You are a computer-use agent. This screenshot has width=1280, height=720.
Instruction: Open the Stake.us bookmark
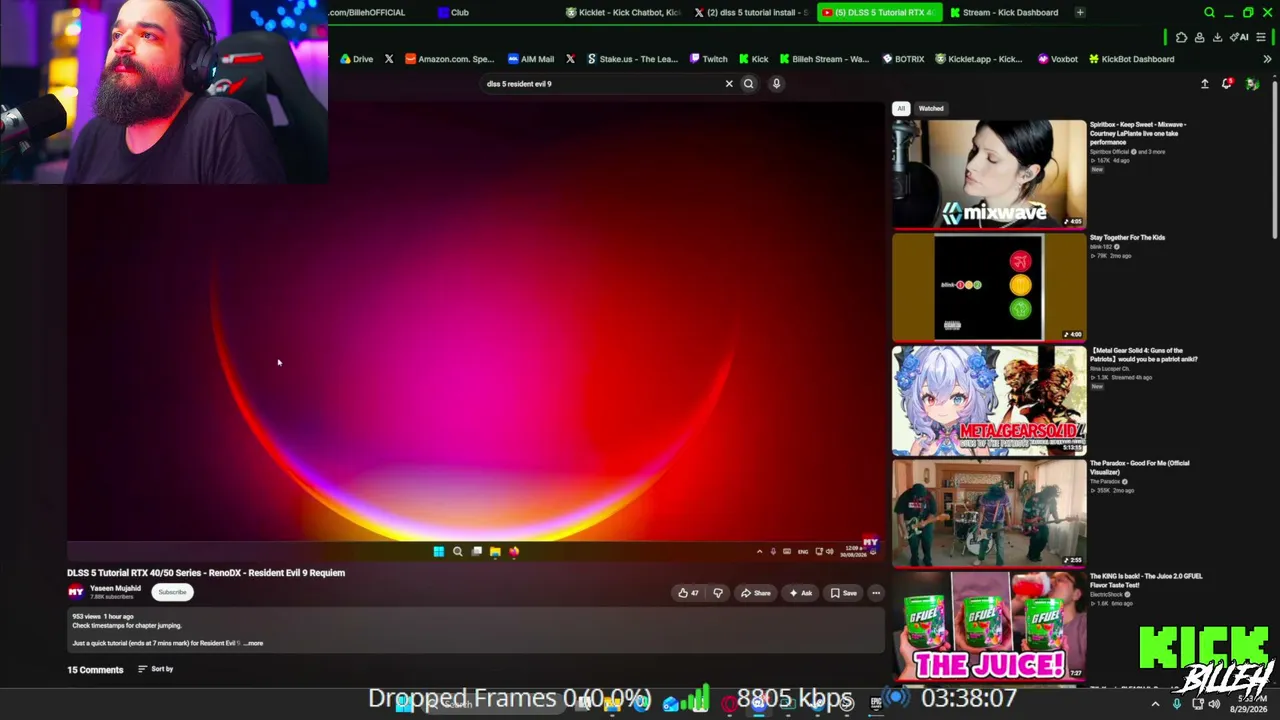[632, 59]
